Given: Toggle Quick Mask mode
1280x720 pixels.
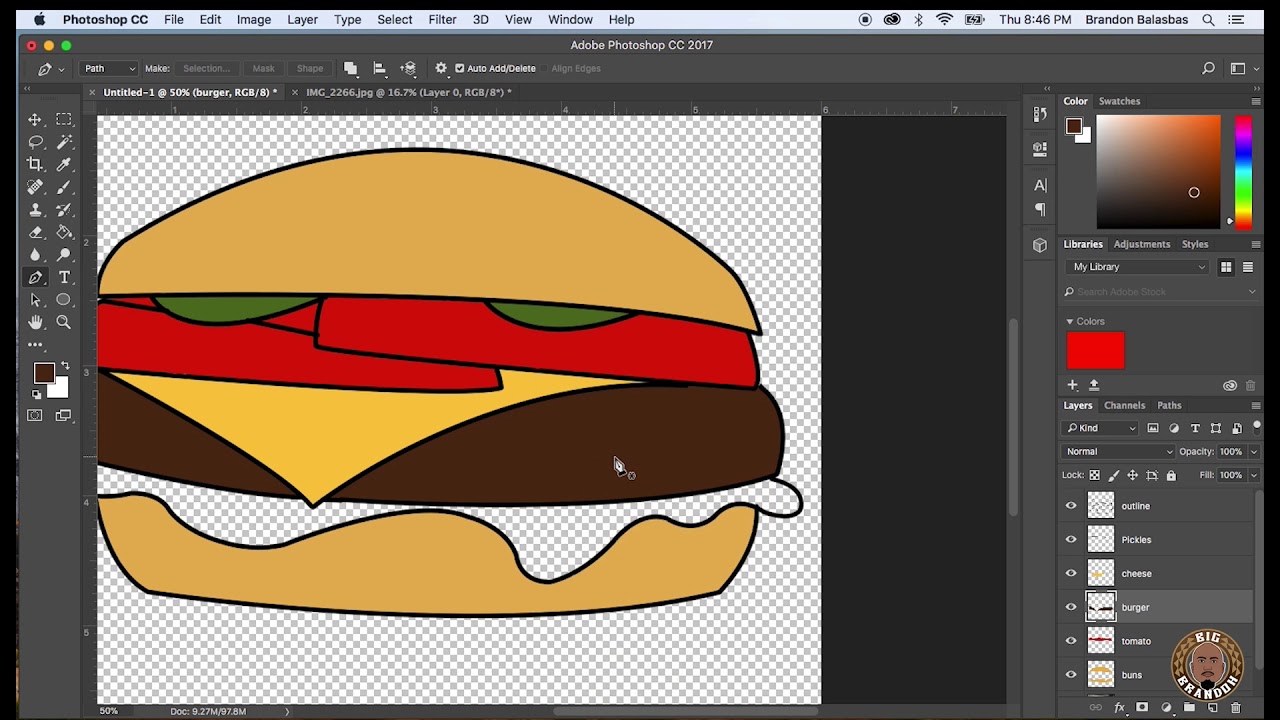Looking at the screenshot, I should click(35, 416).
